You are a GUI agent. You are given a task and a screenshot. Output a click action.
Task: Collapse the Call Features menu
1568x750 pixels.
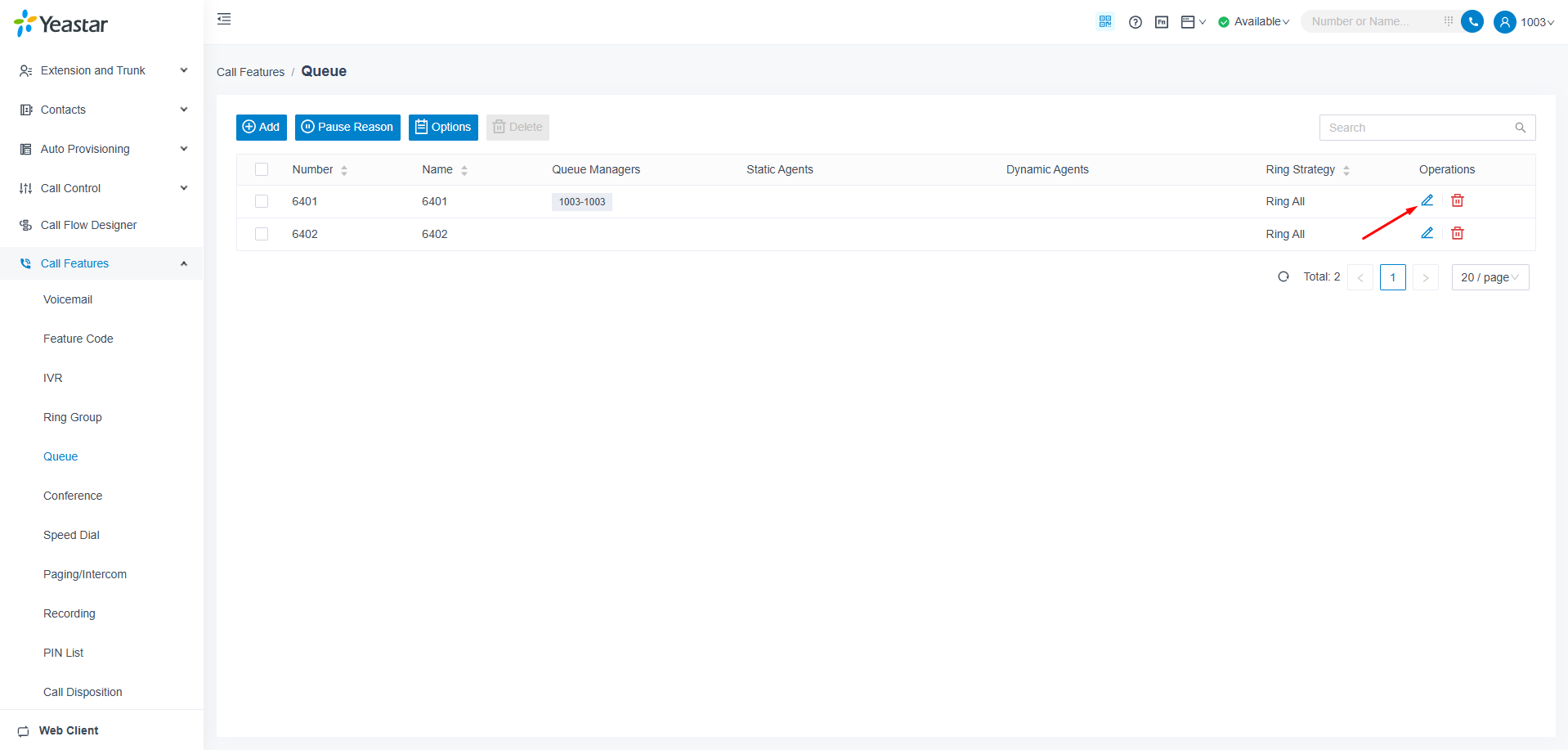pos(102,263)
